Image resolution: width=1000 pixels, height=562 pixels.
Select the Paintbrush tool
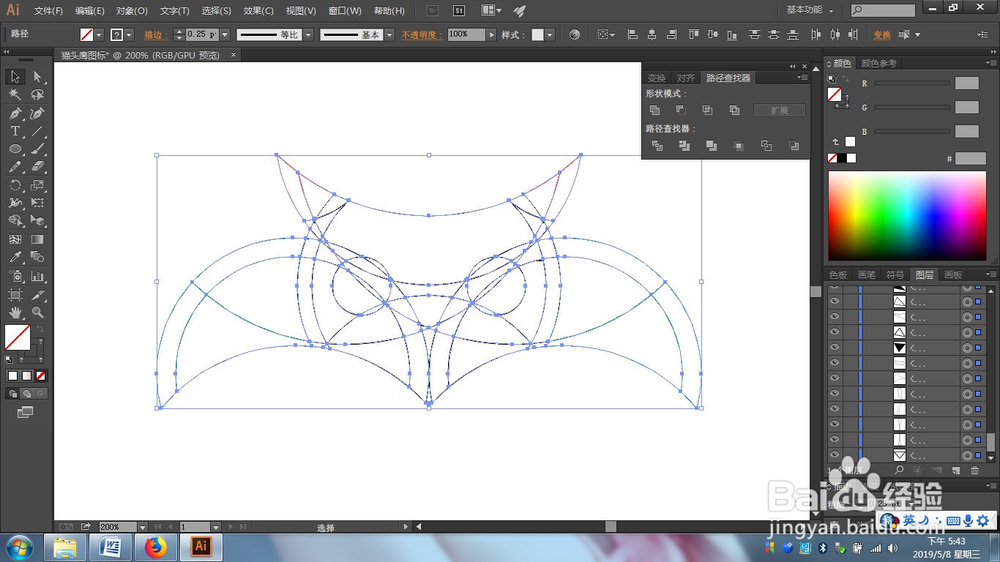point(37,149)
